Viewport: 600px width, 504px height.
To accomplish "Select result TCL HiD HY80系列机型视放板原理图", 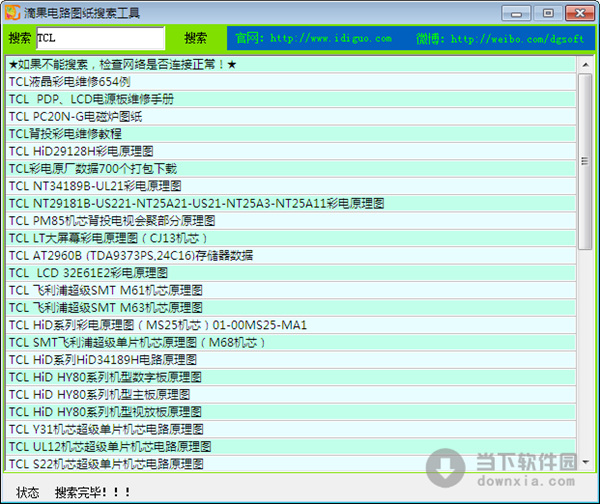I will 291,412.
